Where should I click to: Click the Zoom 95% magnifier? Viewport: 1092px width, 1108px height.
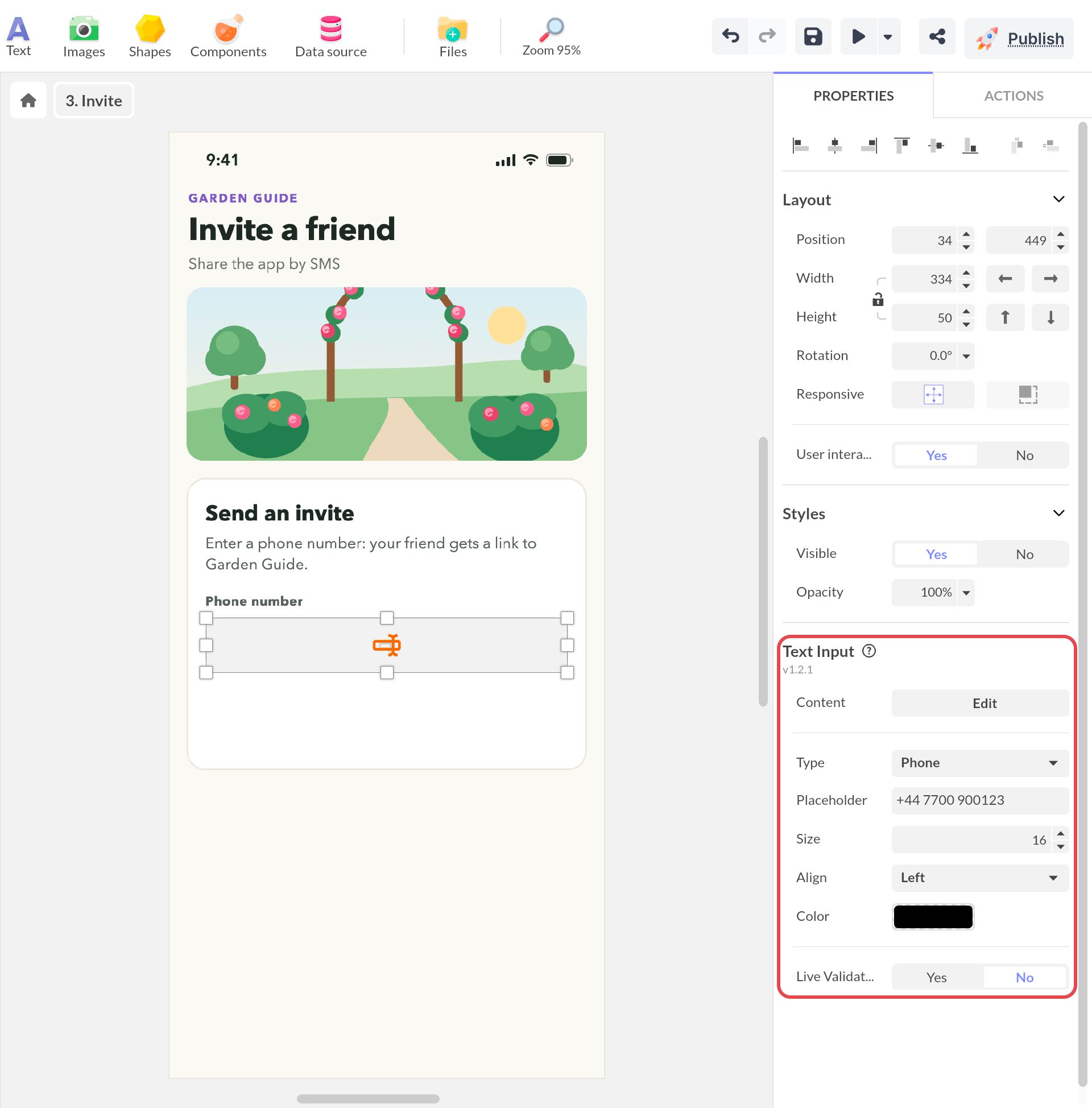click(x=551, y=36)
